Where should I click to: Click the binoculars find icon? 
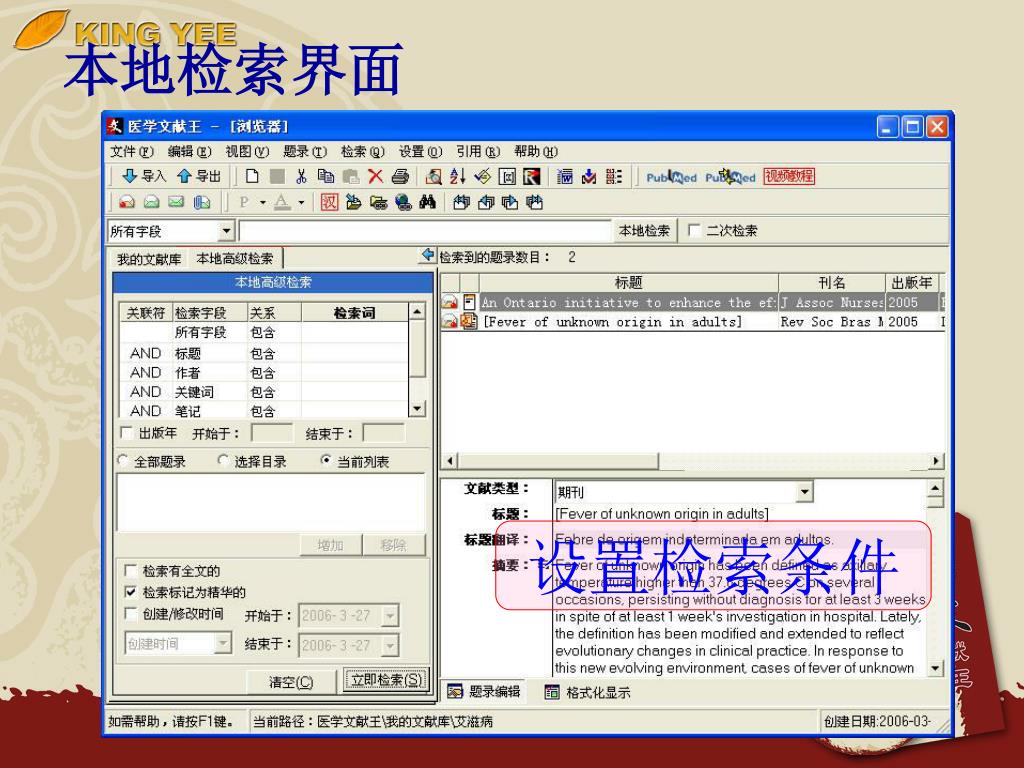coord(428,202)
